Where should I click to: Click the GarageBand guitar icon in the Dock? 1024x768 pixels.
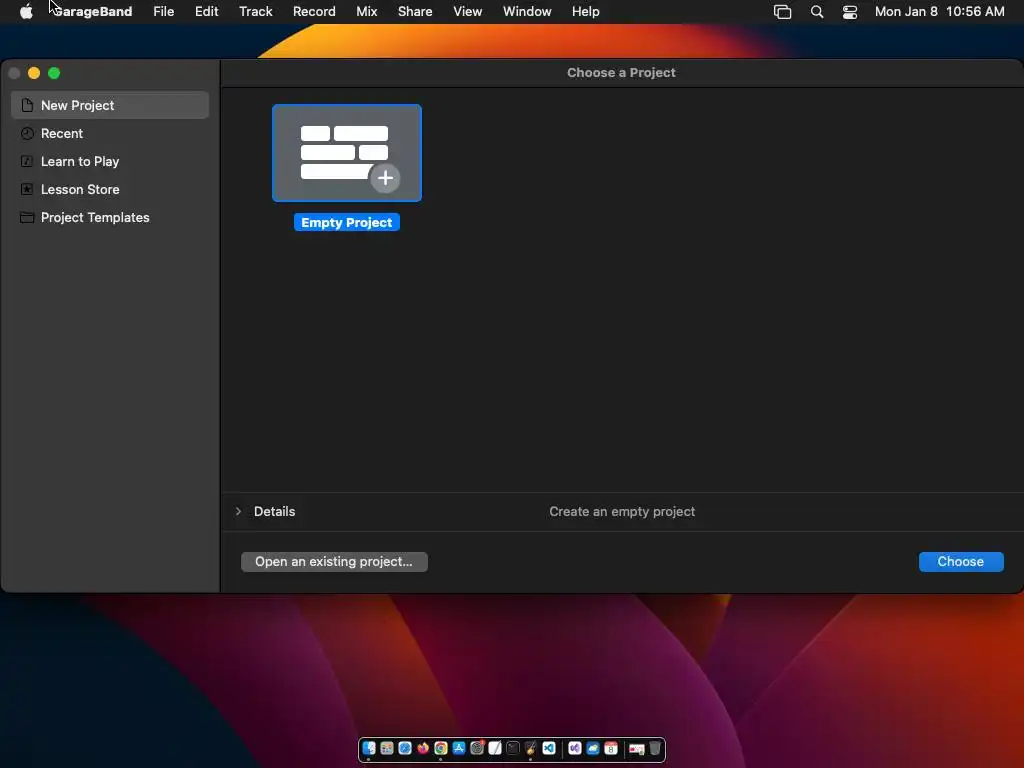(531, 748)
